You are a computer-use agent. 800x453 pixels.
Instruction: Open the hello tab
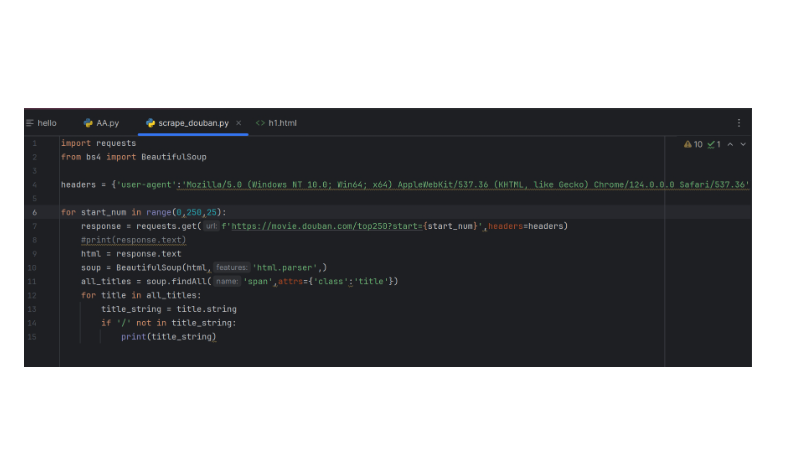point(46,123)
